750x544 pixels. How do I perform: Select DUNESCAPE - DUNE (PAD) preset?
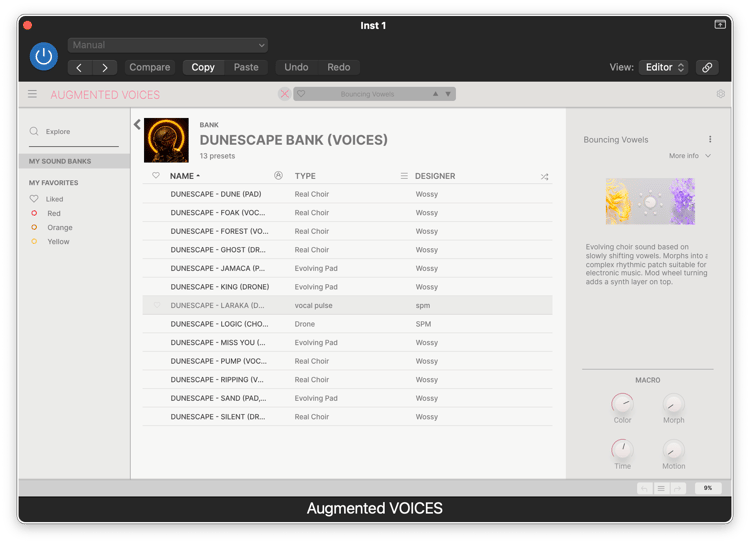tap(347, 194)
